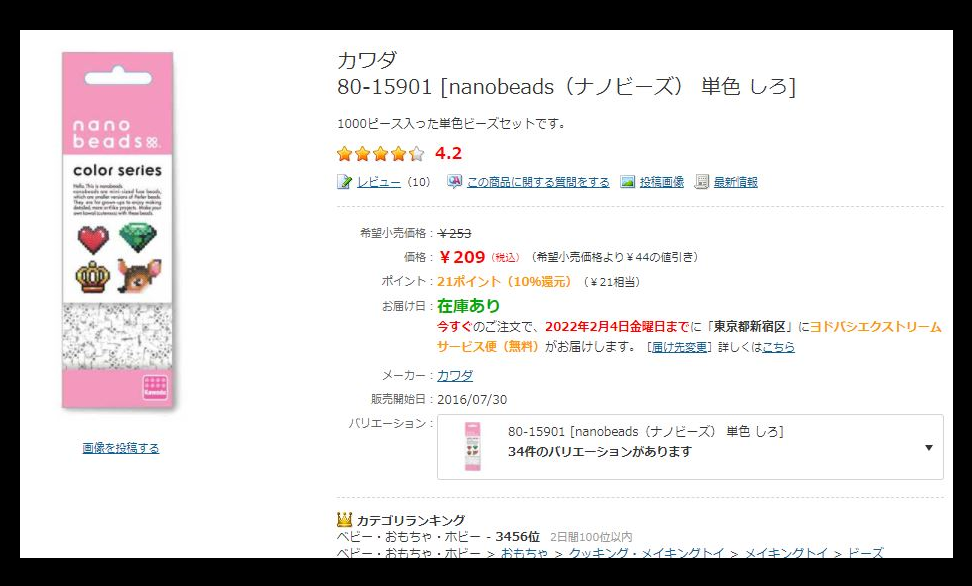Open the おもちゃ breadcrumb category
Screen dimensions: 972x586
tap(524, 553)
